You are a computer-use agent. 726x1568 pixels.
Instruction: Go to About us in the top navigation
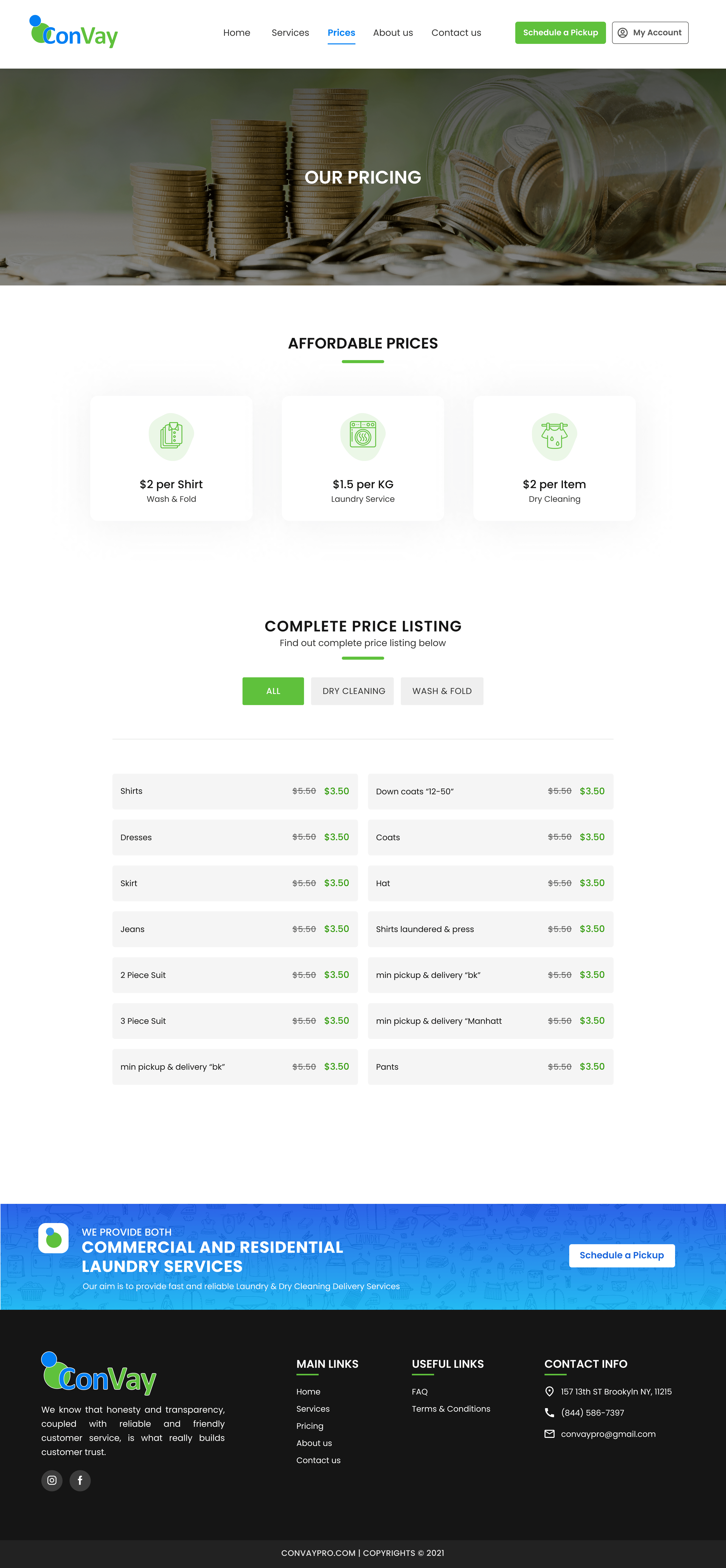point(392,33)
